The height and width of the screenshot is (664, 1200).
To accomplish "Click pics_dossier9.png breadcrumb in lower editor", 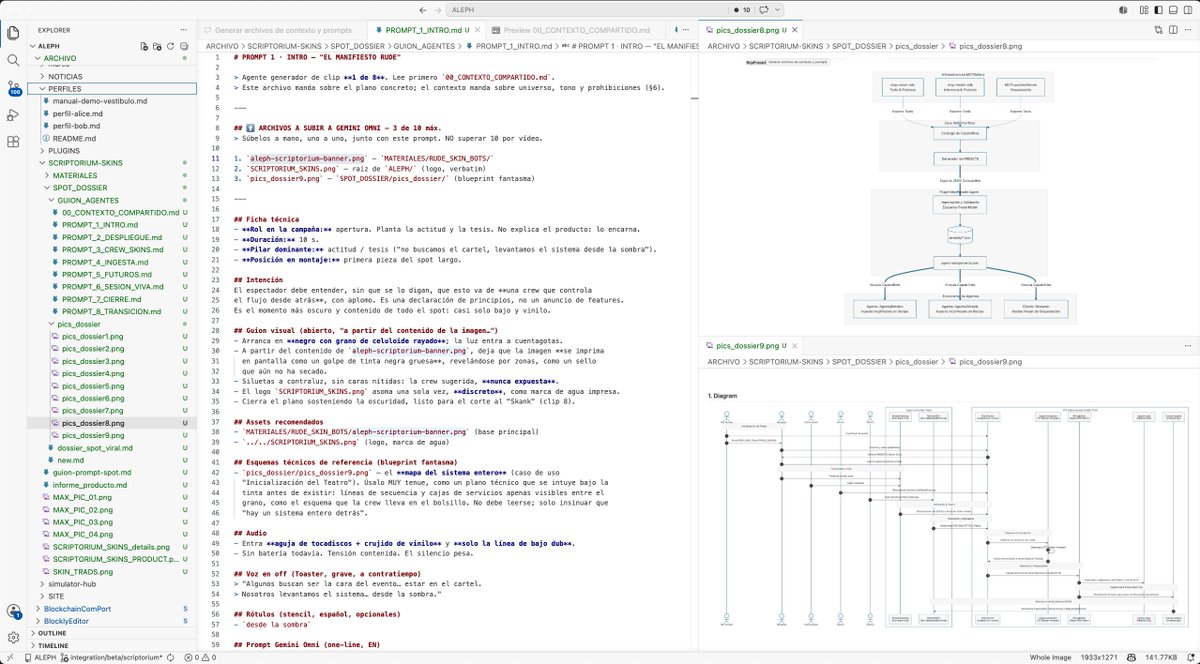I will click(x=990, y=361).
